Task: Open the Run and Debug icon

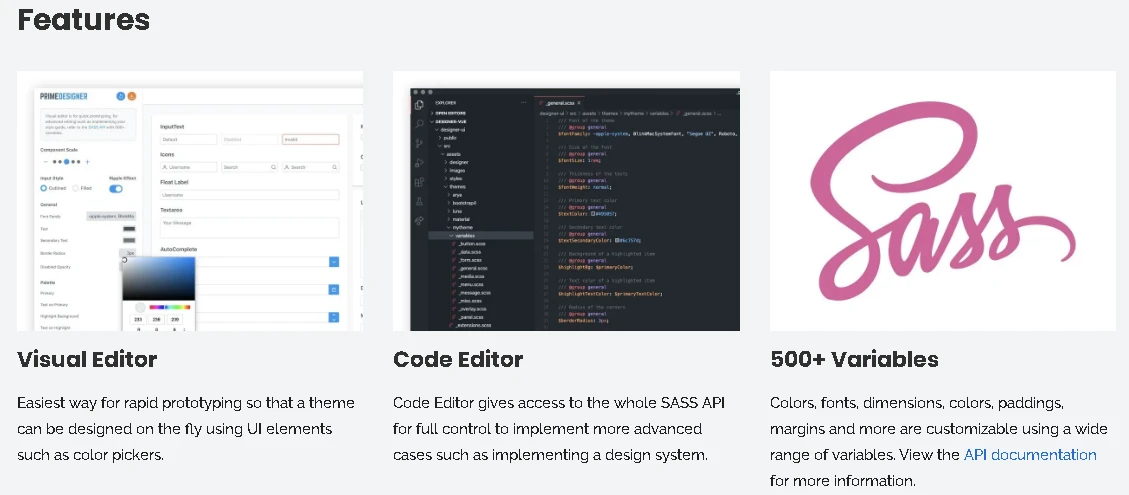Action: [x=419, y=163]
